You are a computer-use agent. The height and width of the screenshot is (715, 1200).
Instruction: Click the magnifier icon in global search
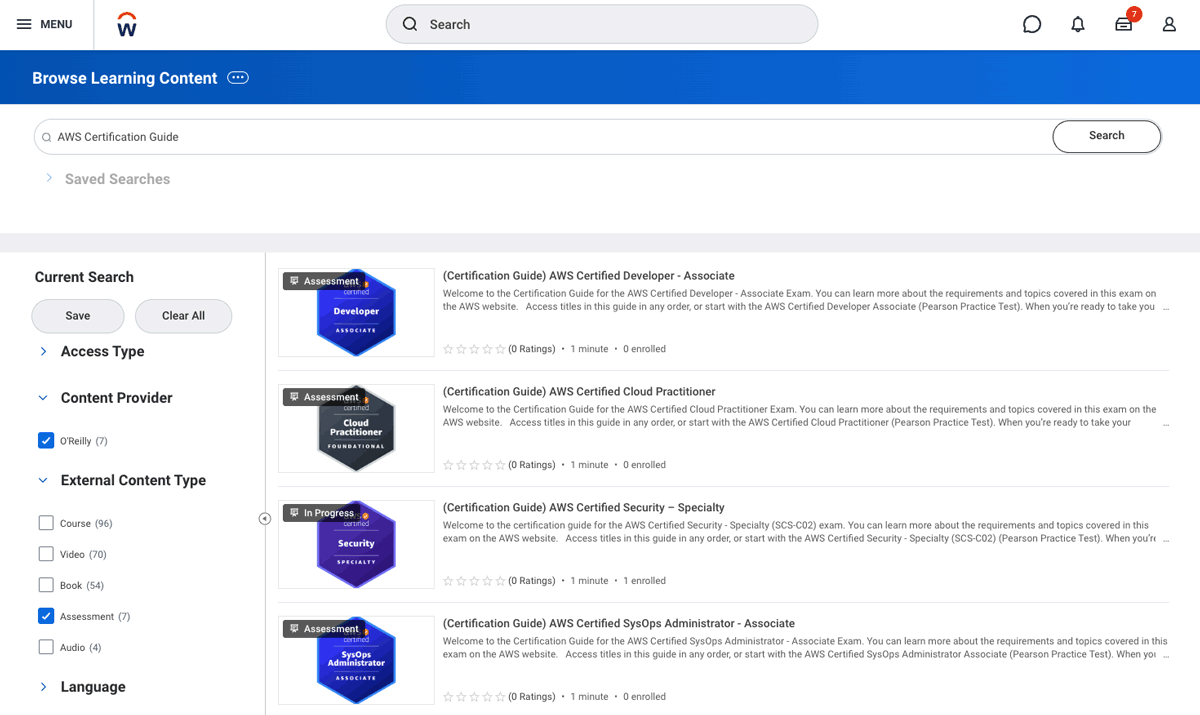(410, 24)
